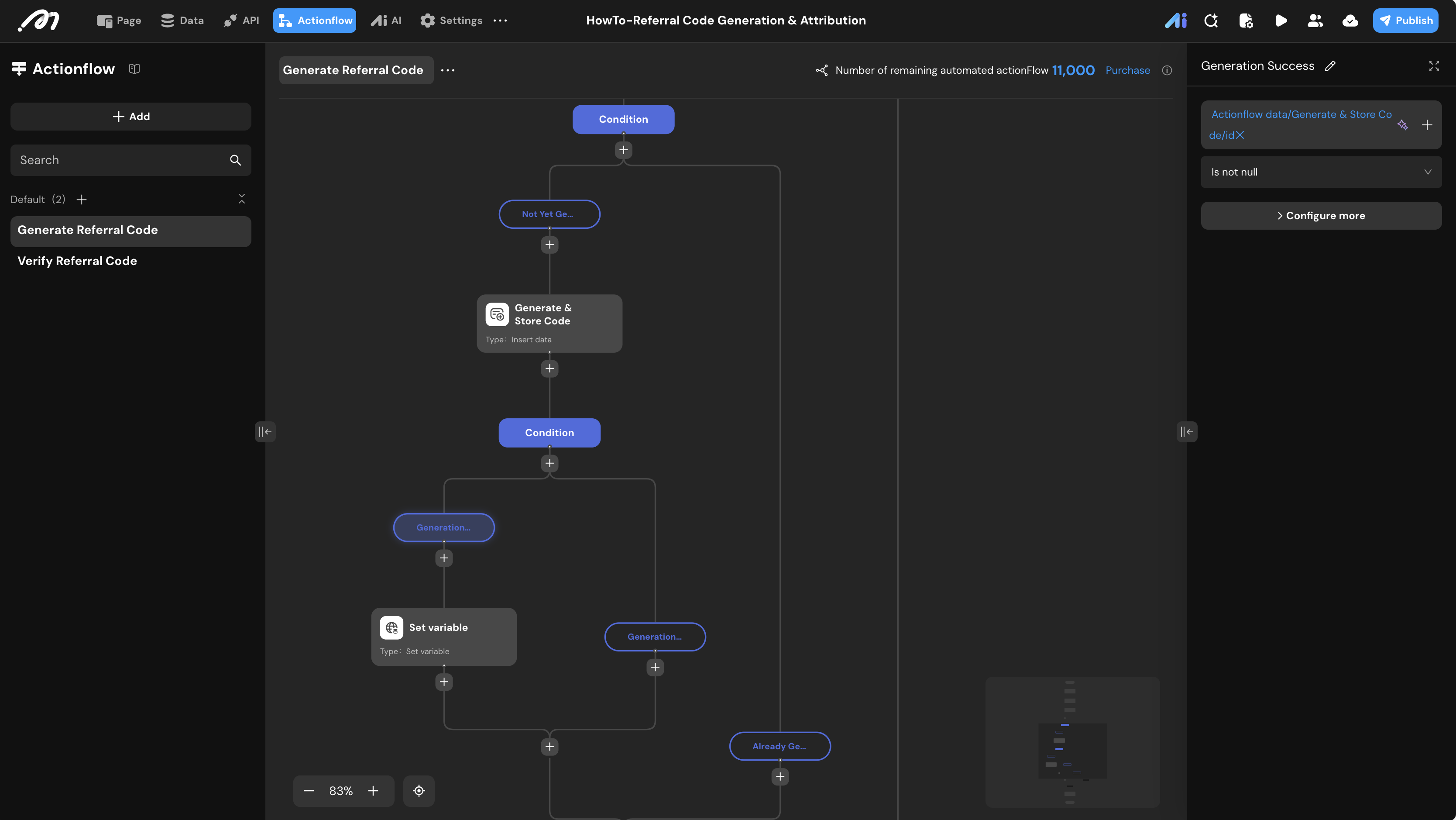The height and width of the screenshot is (820, 1456).
Task: Expand Configure more options
Action: pos(1321,215)
